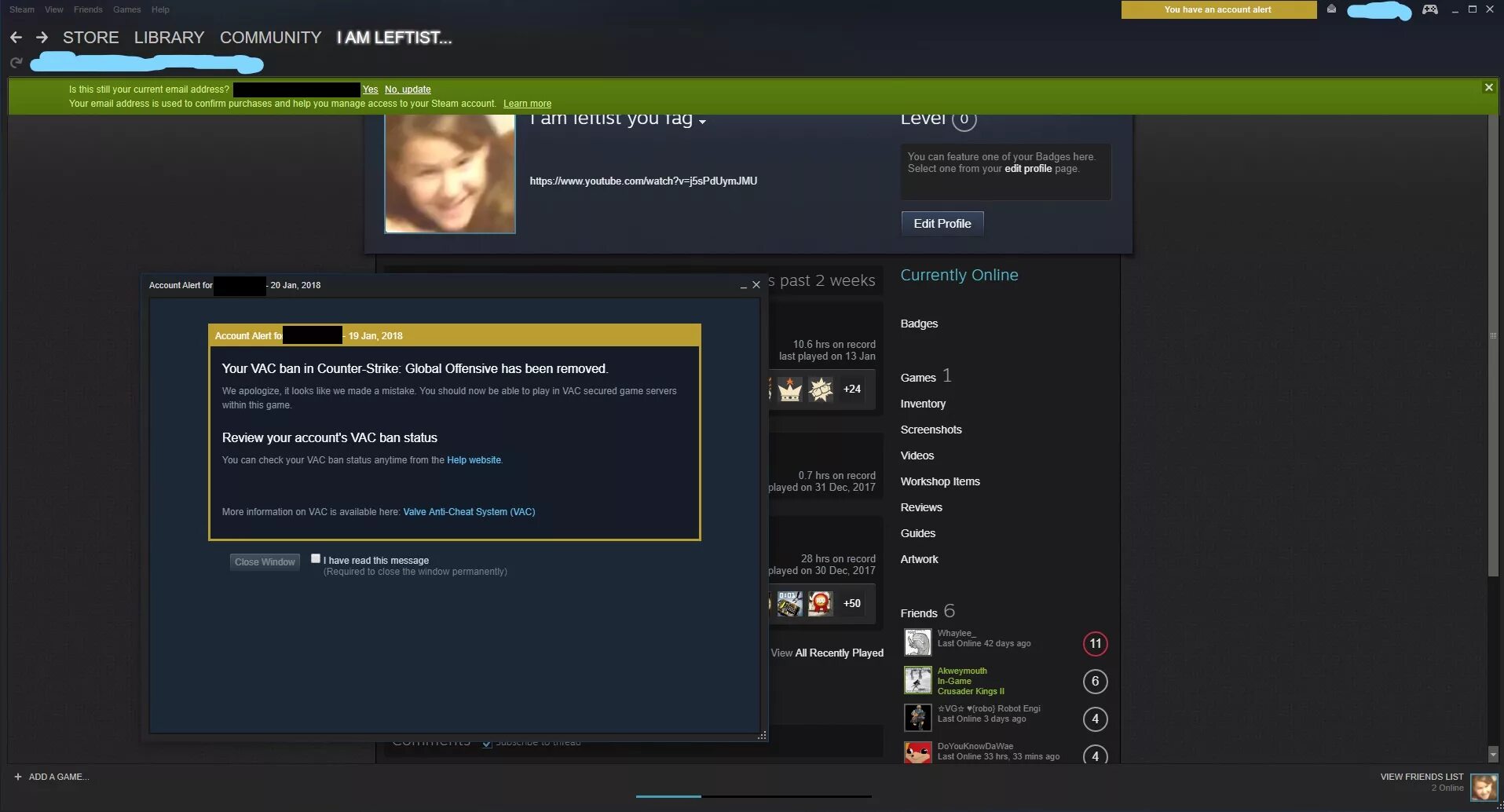This screenshot has width=1504, height=812.
Task: Open Guides link
Action: pyautogui.click(x=917, y=533)
